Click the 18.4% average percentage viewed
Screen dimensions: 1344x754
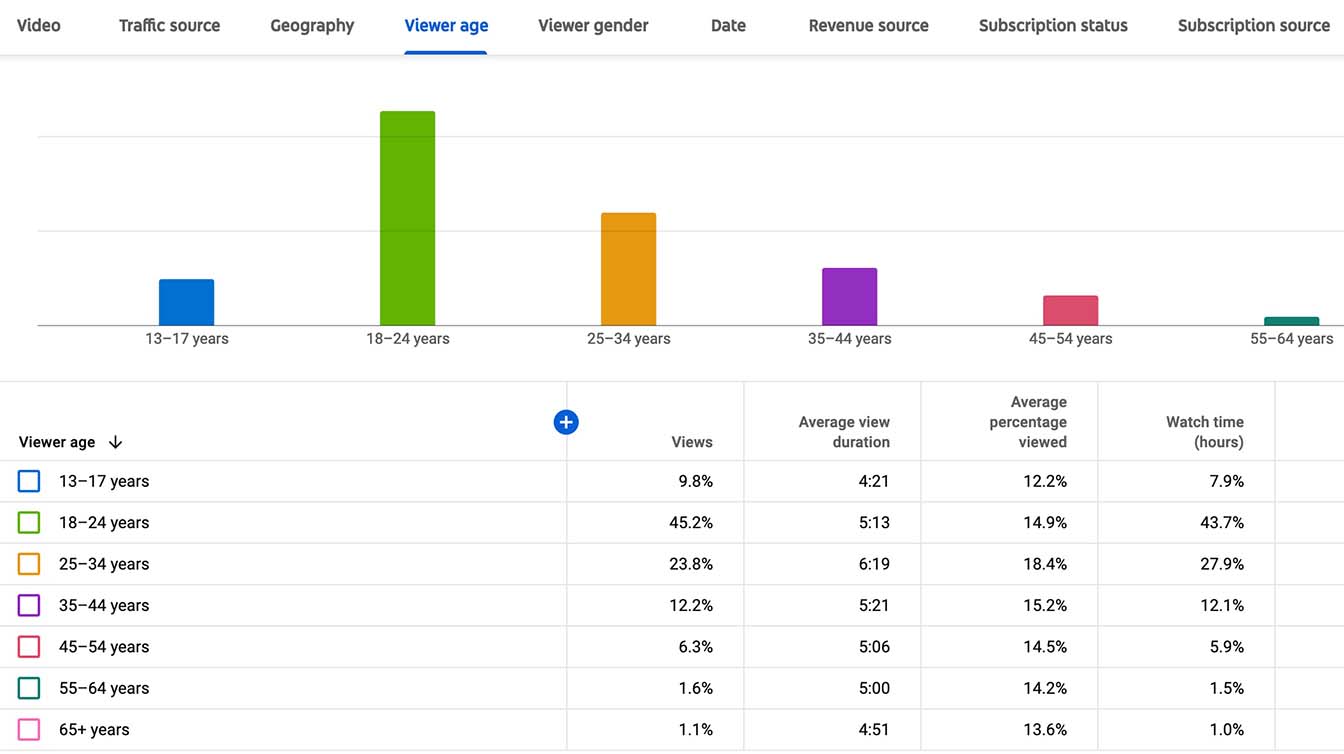(1045, 564)
